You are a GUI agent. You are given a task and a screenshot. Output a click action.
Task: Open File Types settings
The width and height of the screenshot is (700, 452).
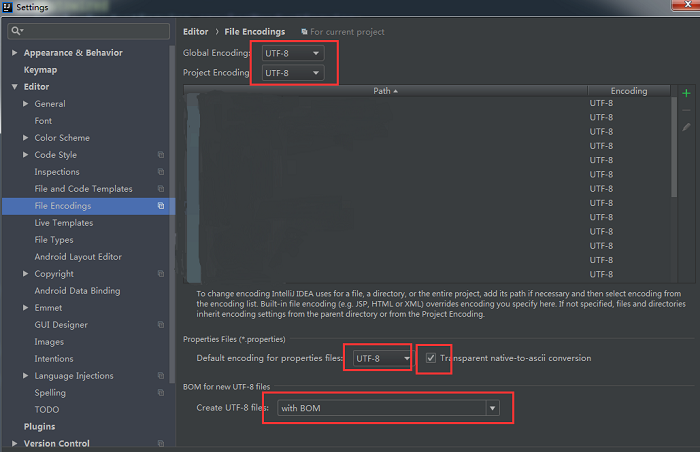click(54, 239)
